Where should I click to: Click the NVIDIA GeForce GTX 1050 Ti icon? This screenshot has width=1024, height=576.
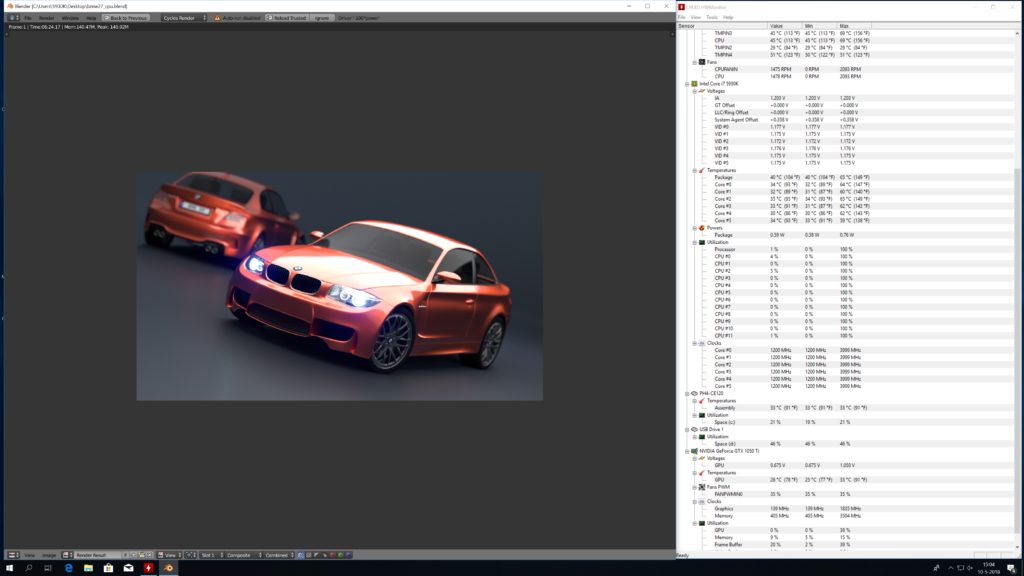click(694, 451)
